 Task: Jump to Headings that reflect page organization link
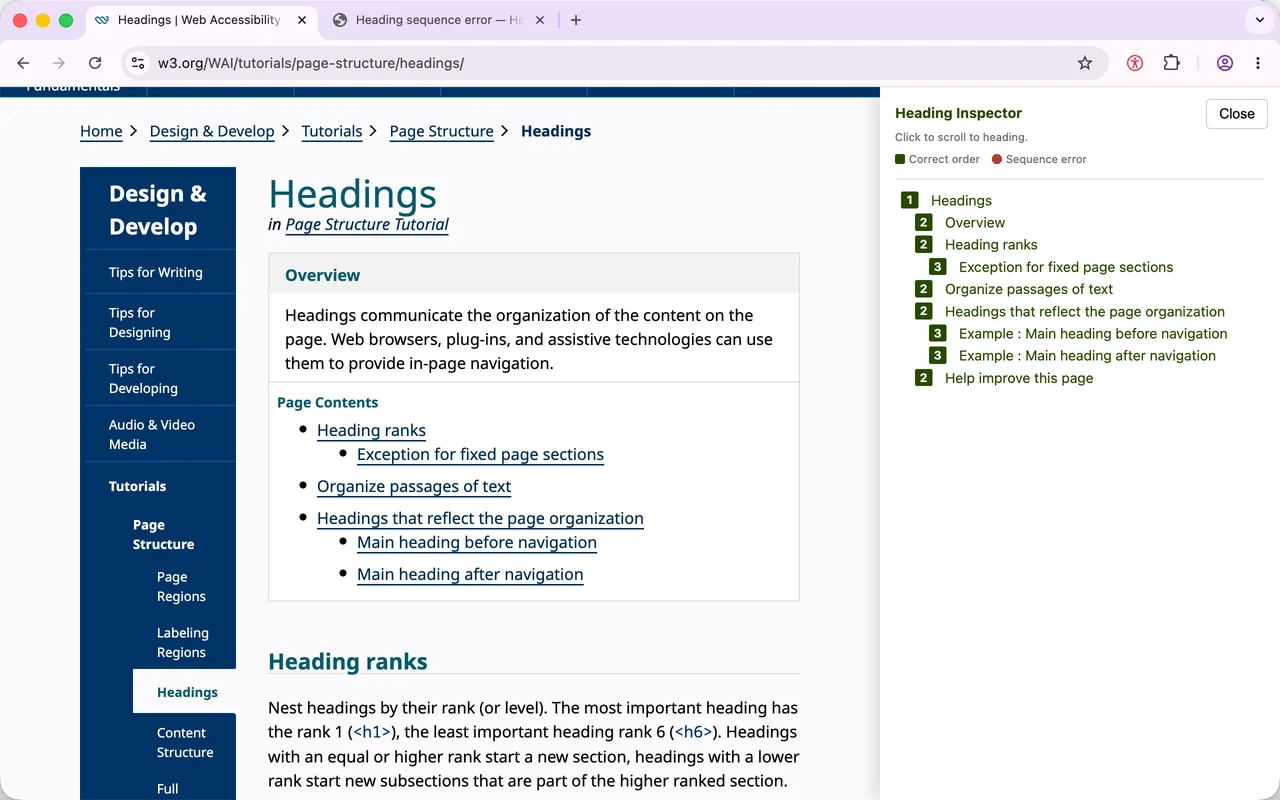[480, 518]
